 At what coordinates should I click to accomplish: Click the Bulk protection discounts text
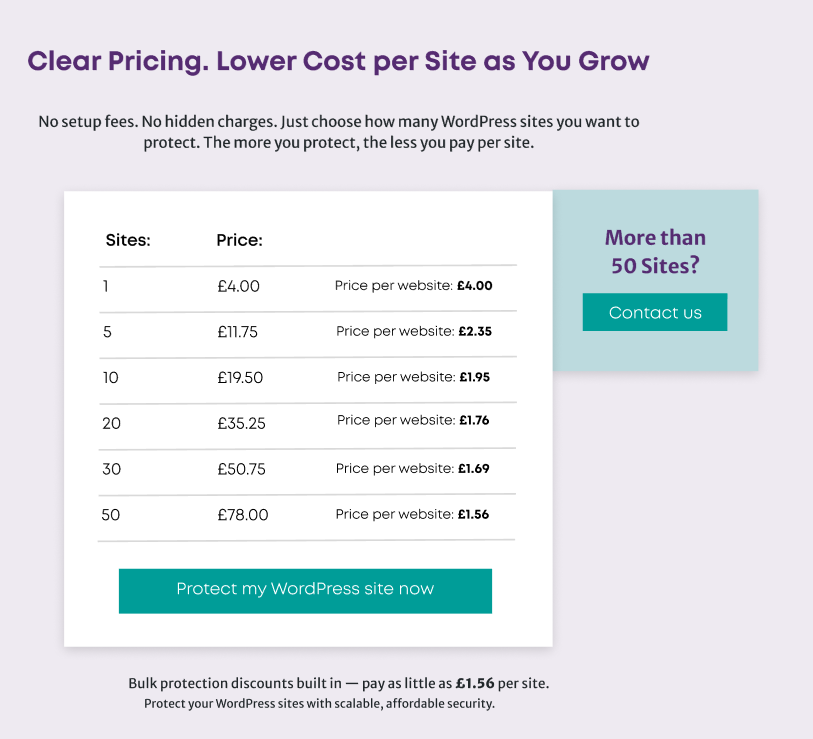(x=338, y=684)
